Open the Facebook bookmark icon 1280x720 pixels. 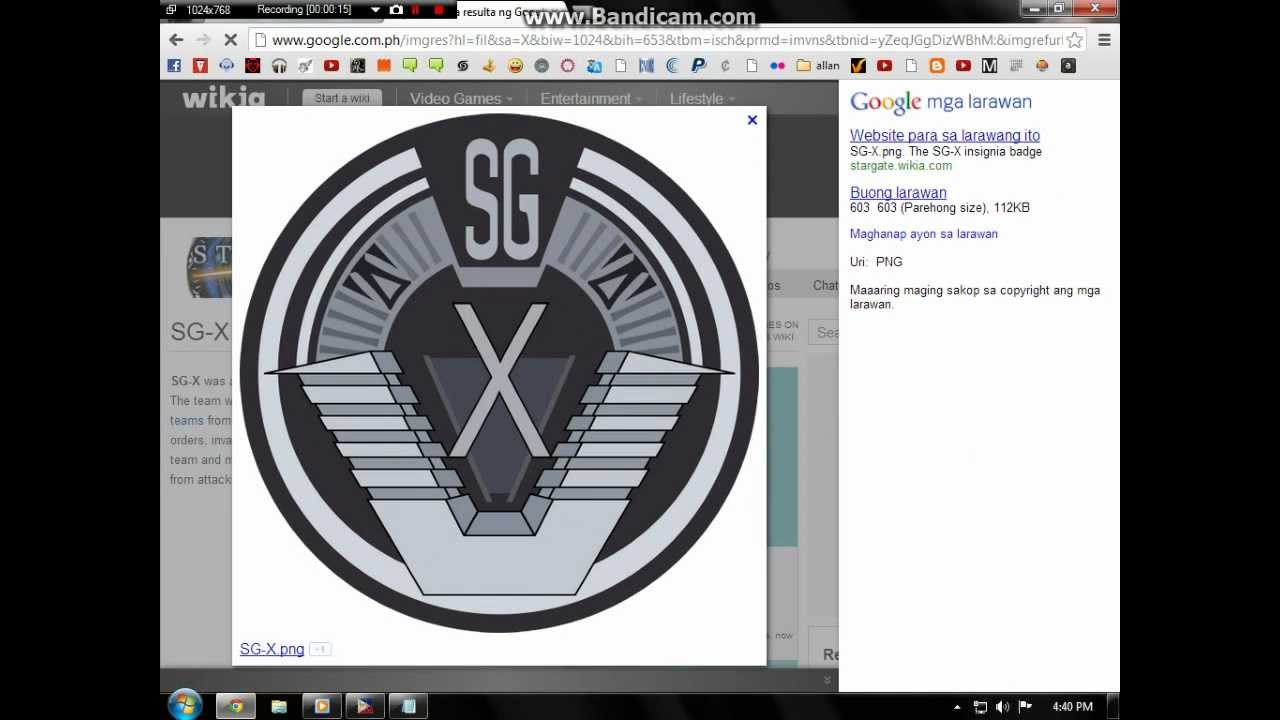coord(174,66)
